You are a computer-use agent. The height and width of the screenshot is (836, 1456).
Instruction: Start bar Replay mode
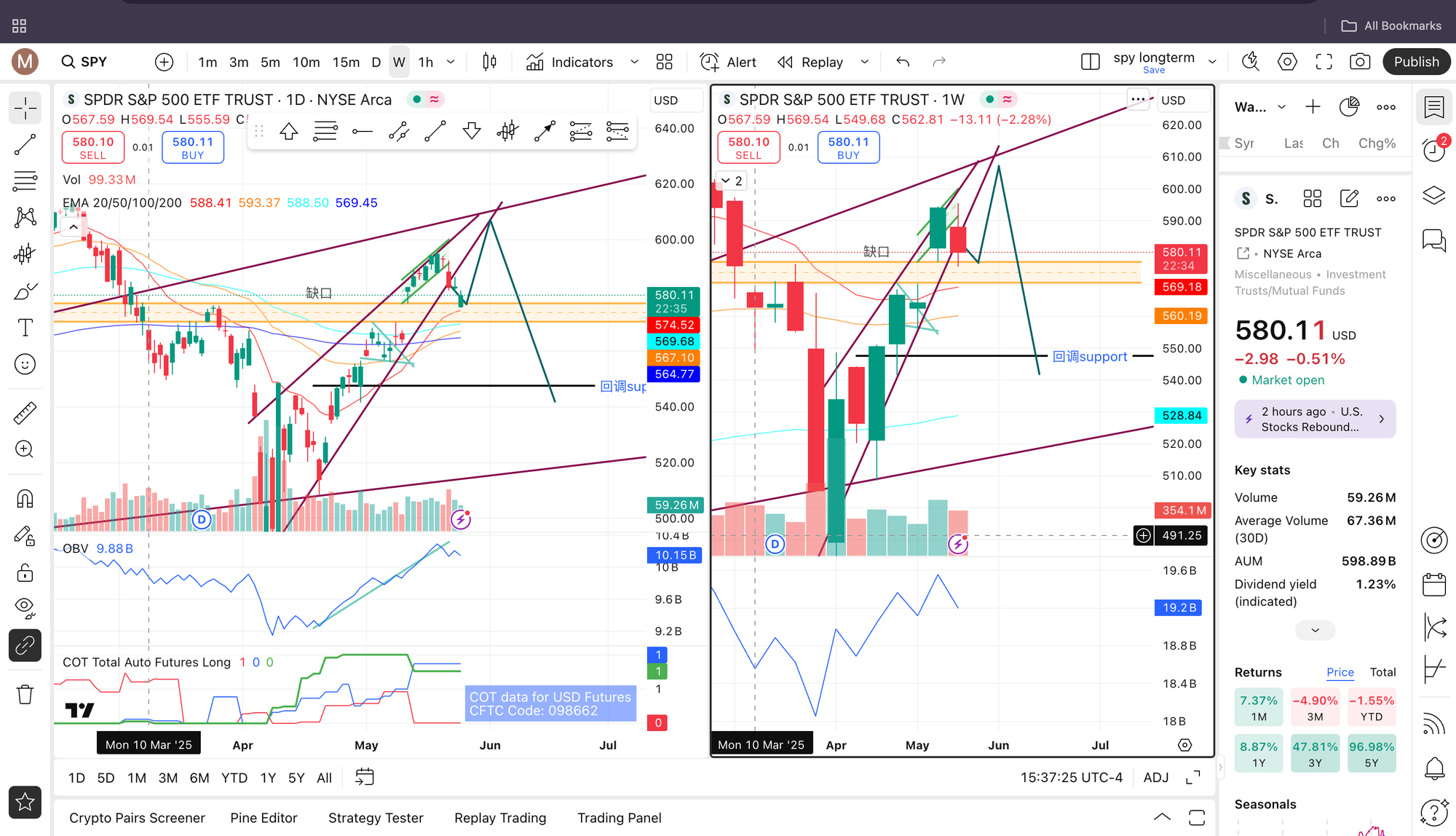pyautogui.click(x=810, y=62)
